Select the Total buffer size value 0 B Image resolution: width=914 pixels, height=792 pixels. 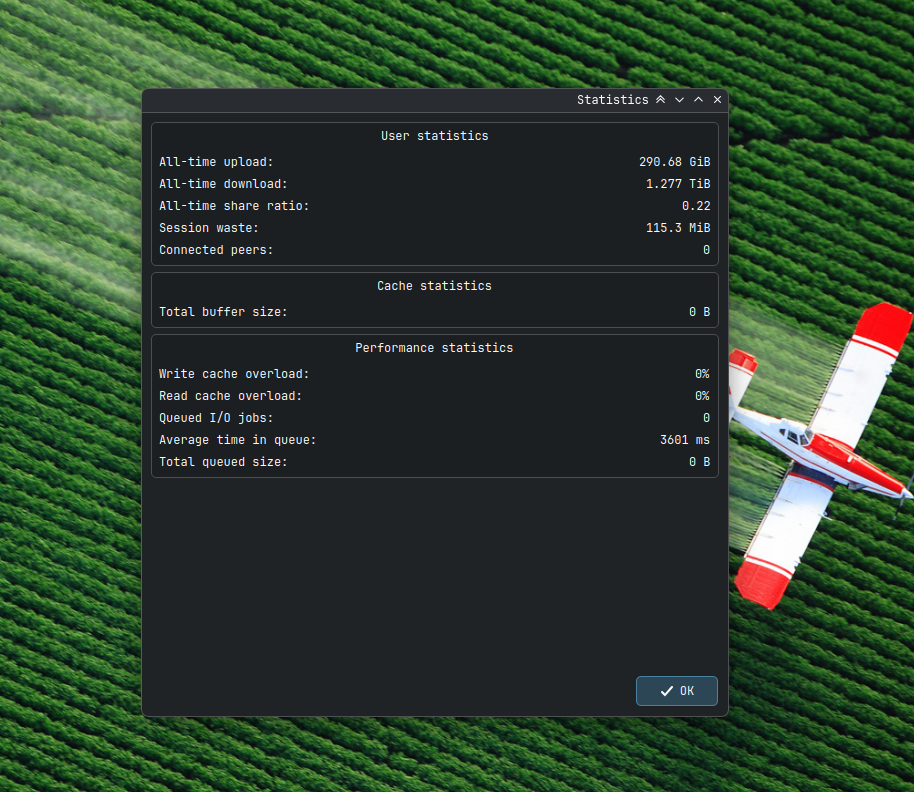[699, 312]
